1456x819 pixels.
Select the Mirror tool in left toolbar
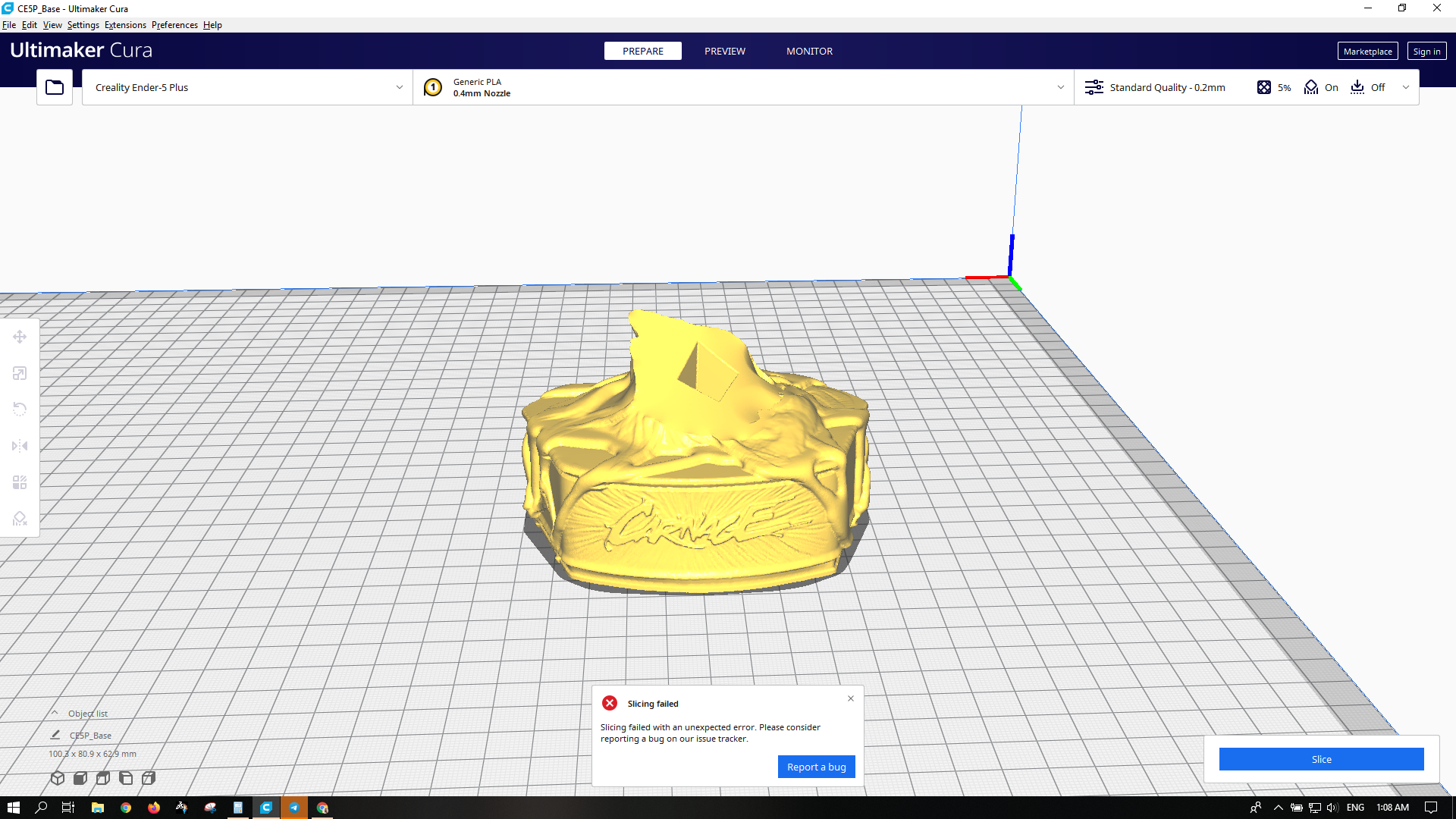[x=20, y=446]
